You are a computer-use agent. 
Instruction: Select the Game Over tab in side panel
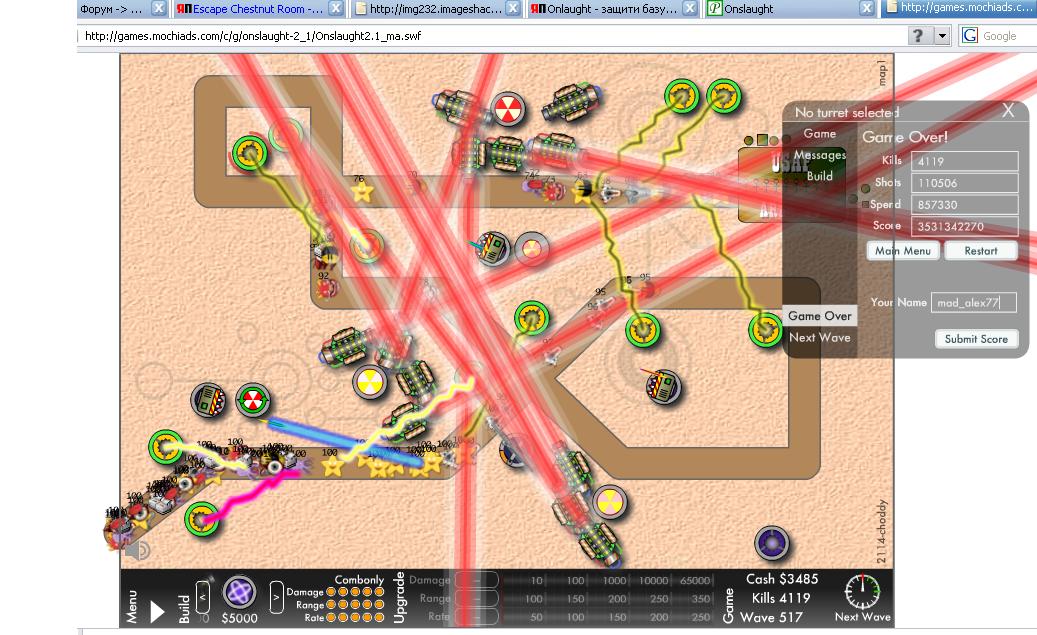(819, 316)
